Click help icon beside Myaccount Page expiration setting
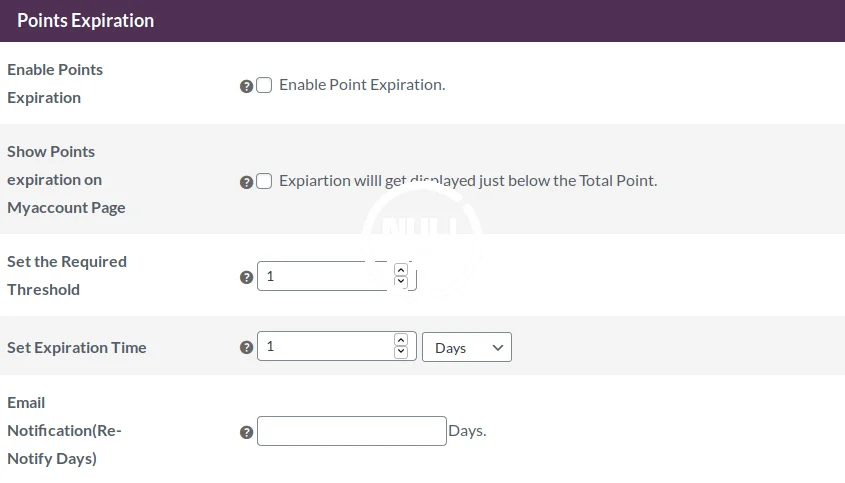 pos(247,183)
